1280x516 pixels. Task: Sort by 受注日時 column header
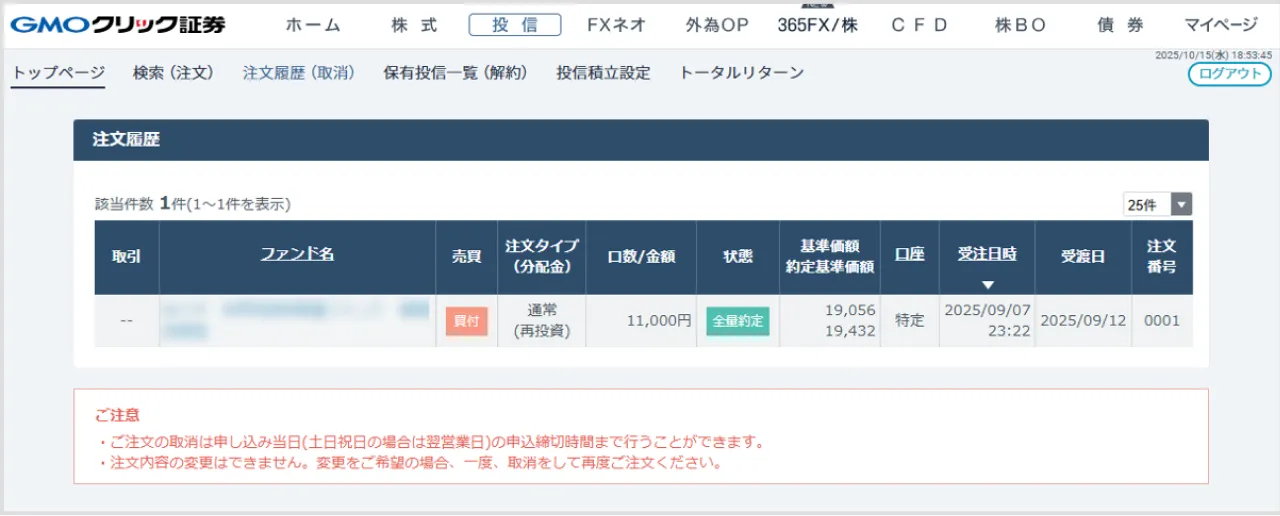[987, 254]
